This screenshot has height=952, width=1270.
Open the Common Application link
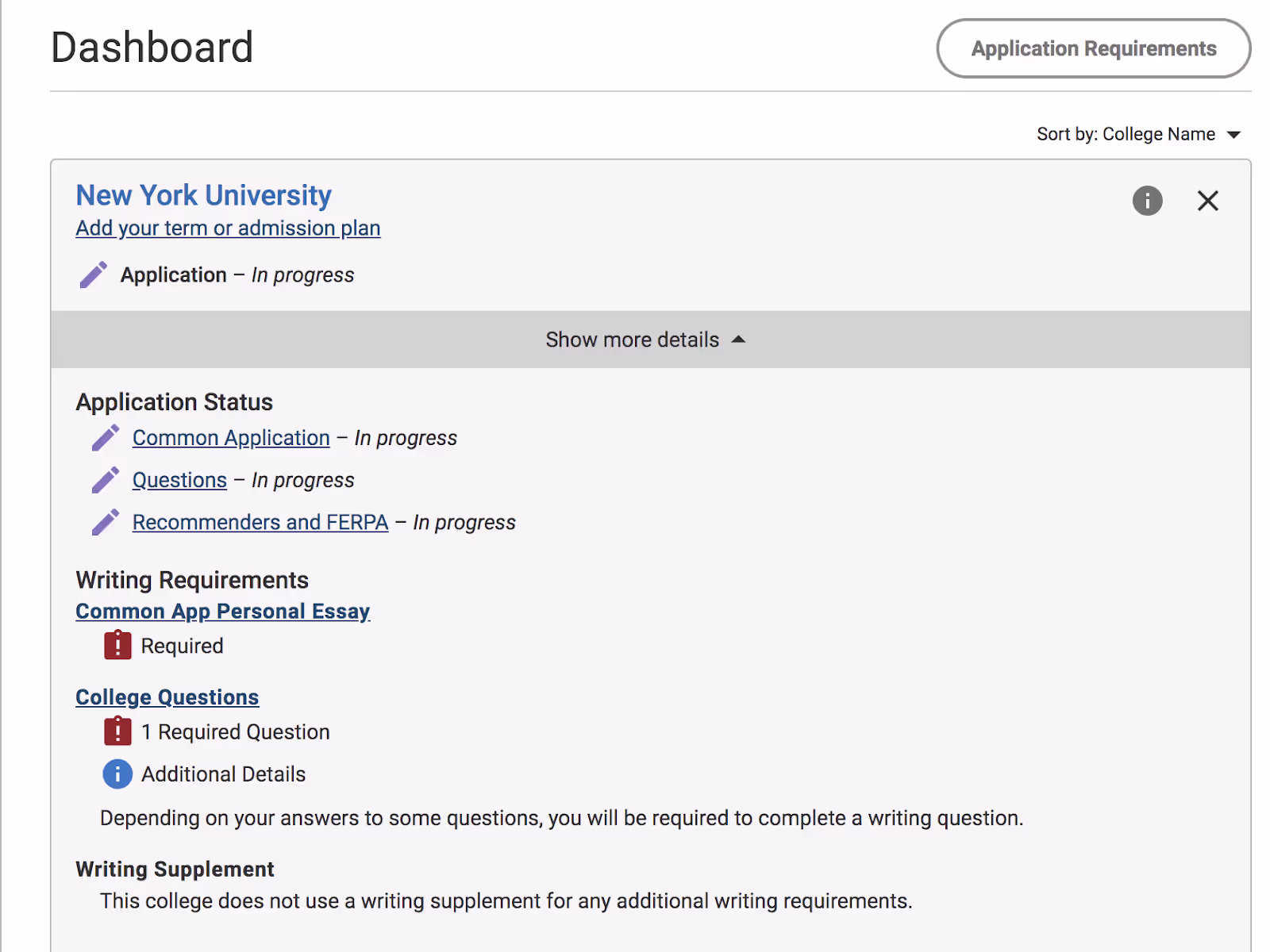point(231,438)
